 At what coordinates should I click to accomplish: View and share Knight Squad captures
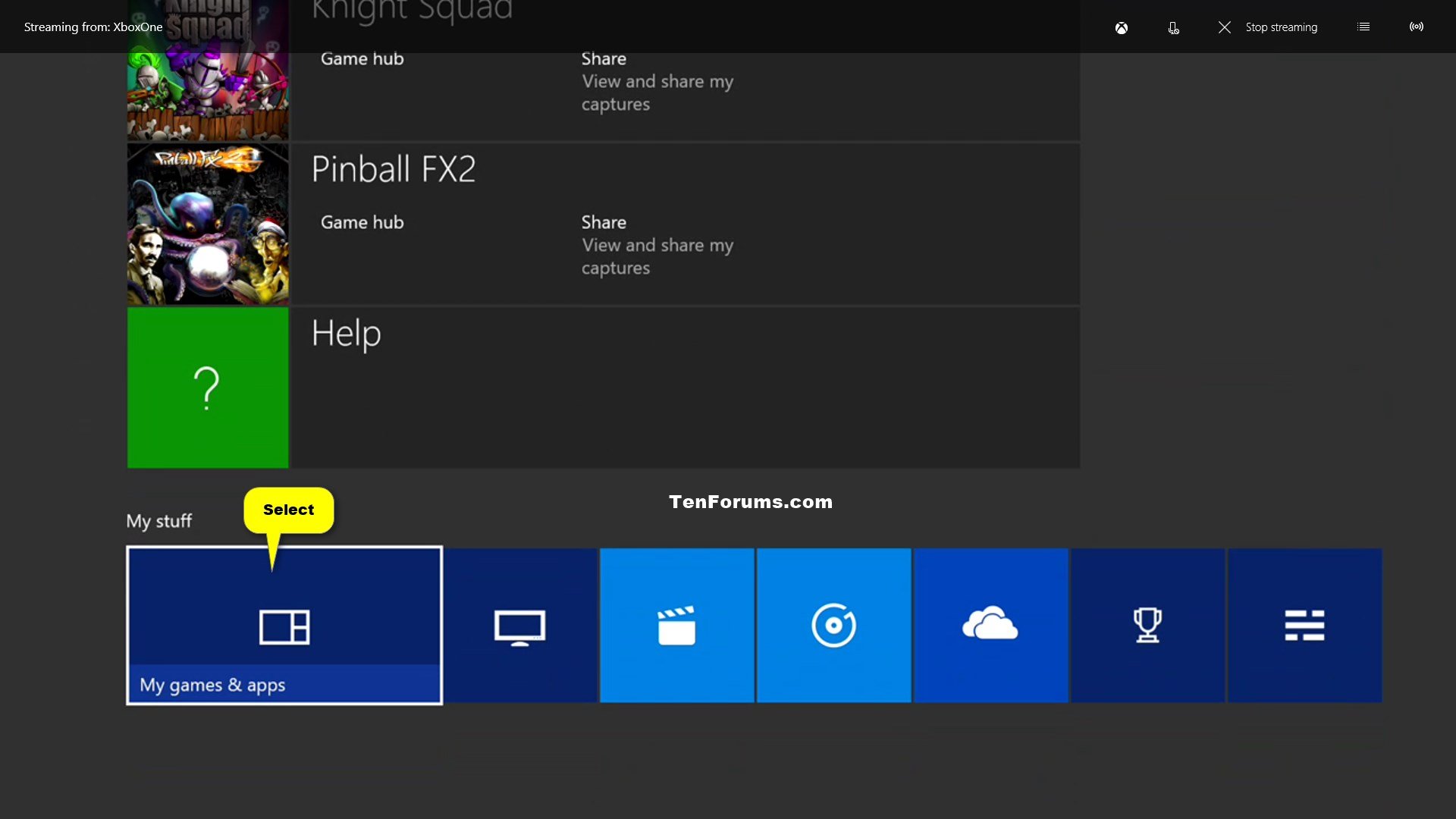[x=657, y=80]
